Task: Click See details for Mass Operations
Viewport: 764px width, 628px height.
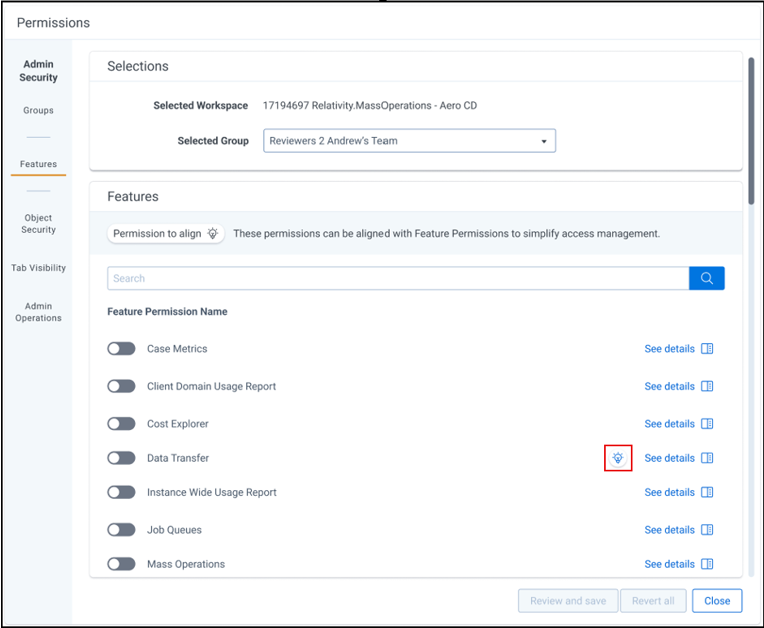Action: (x=669, y=564)
